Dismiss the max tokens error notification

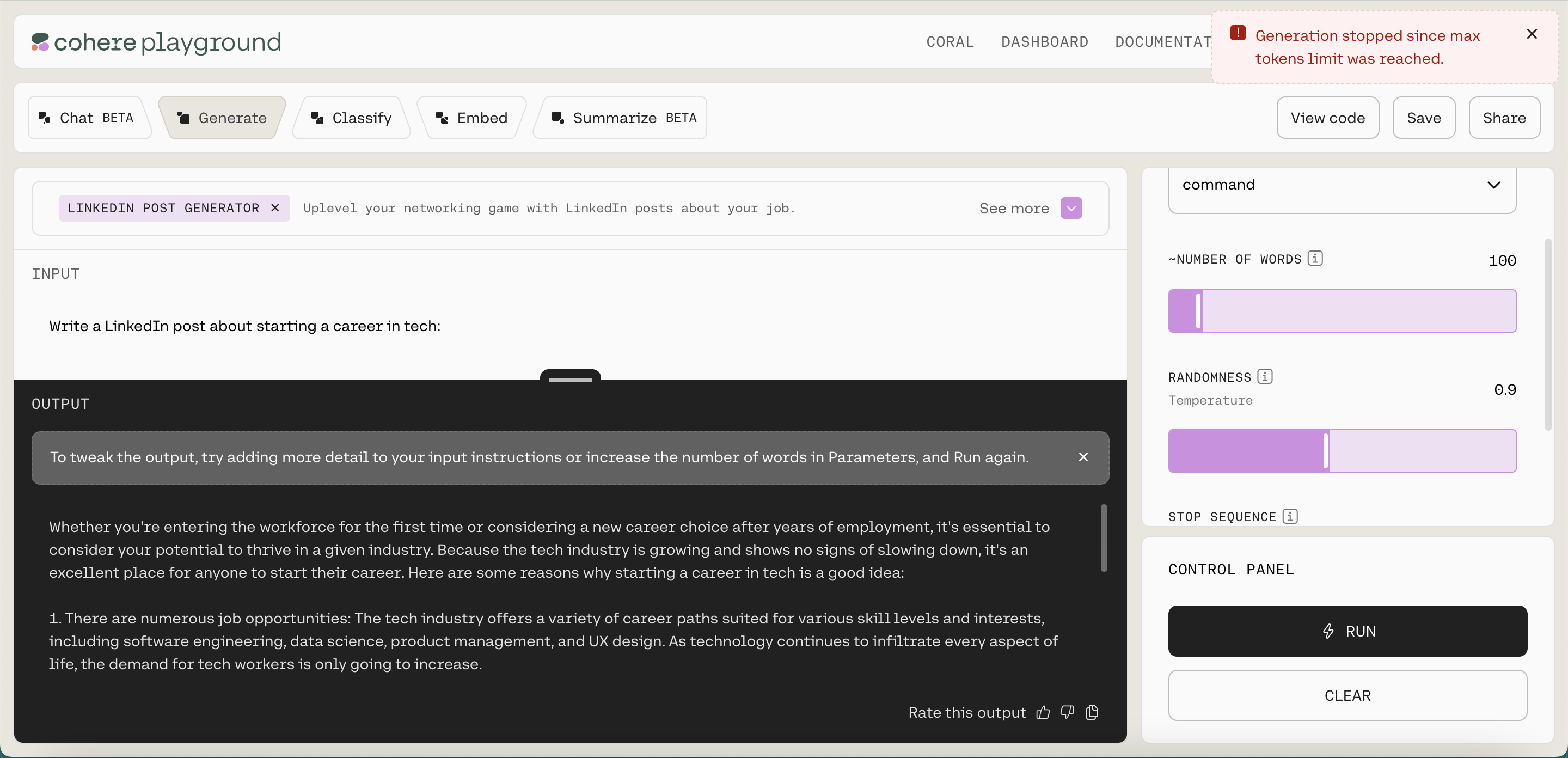pos(1532,34)
